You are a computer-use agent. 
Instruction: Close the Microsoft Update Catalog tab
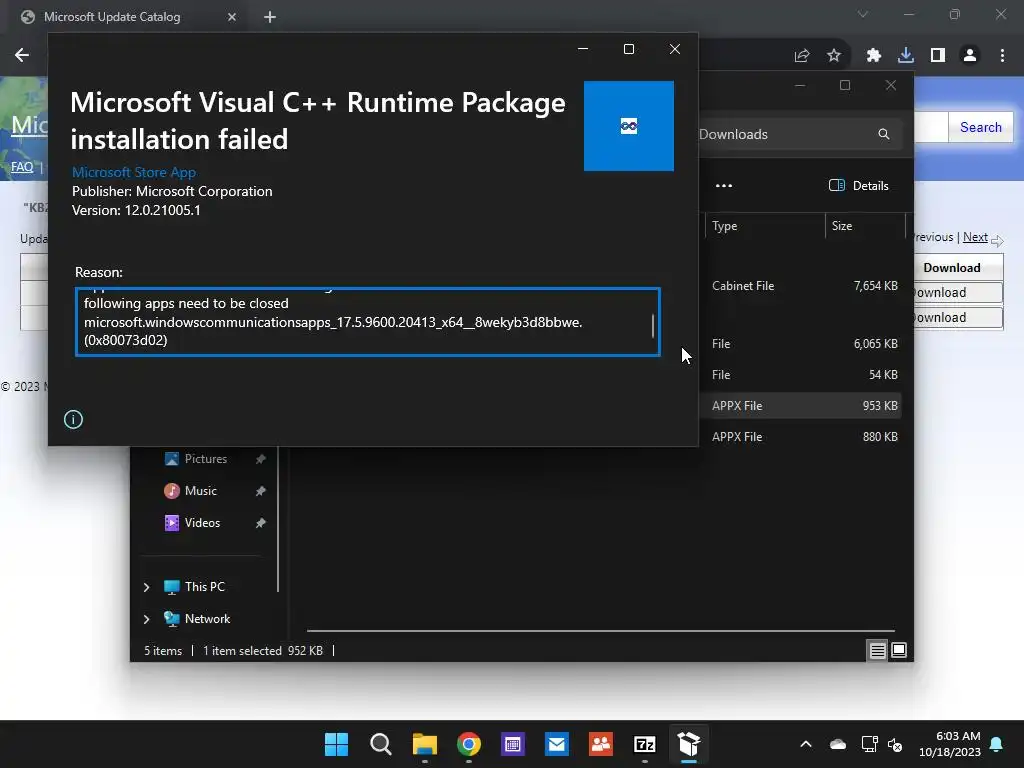231,17
